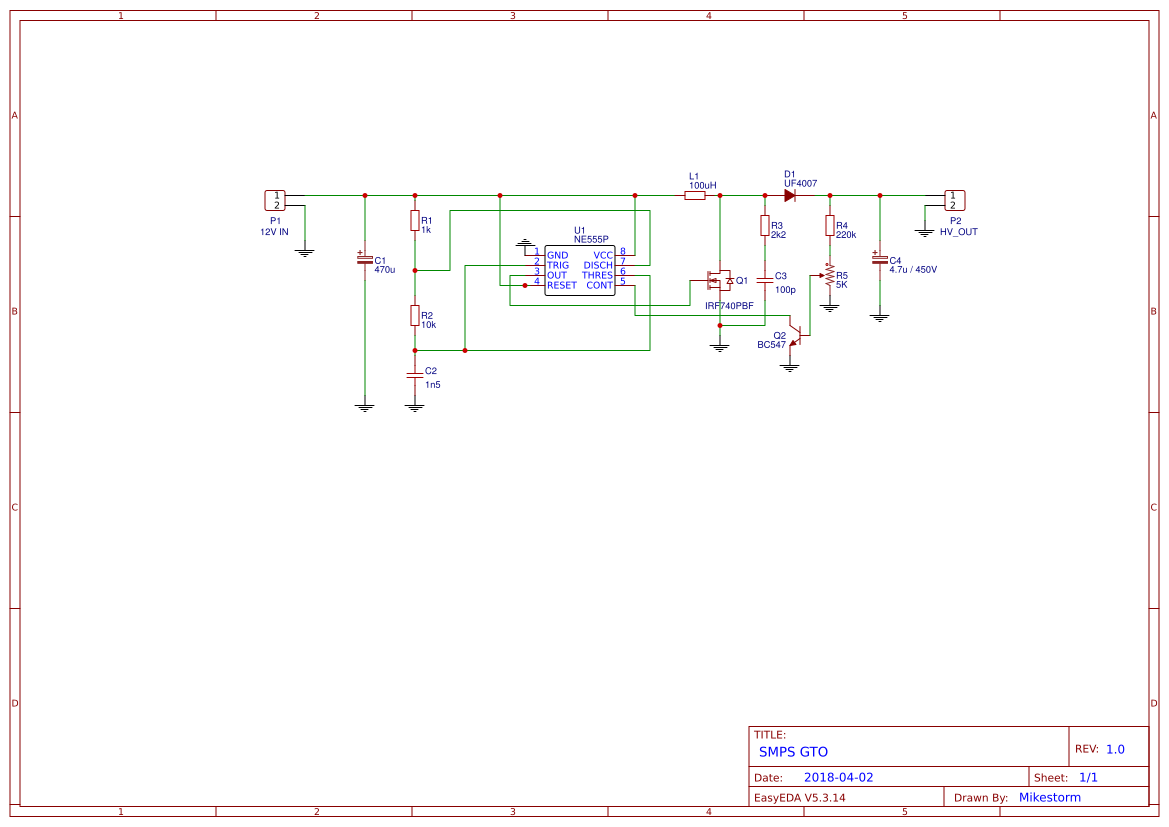Select the 100p capacitor C3
This screenshot has height=827, width=1169.
click(x=765, y=281)
